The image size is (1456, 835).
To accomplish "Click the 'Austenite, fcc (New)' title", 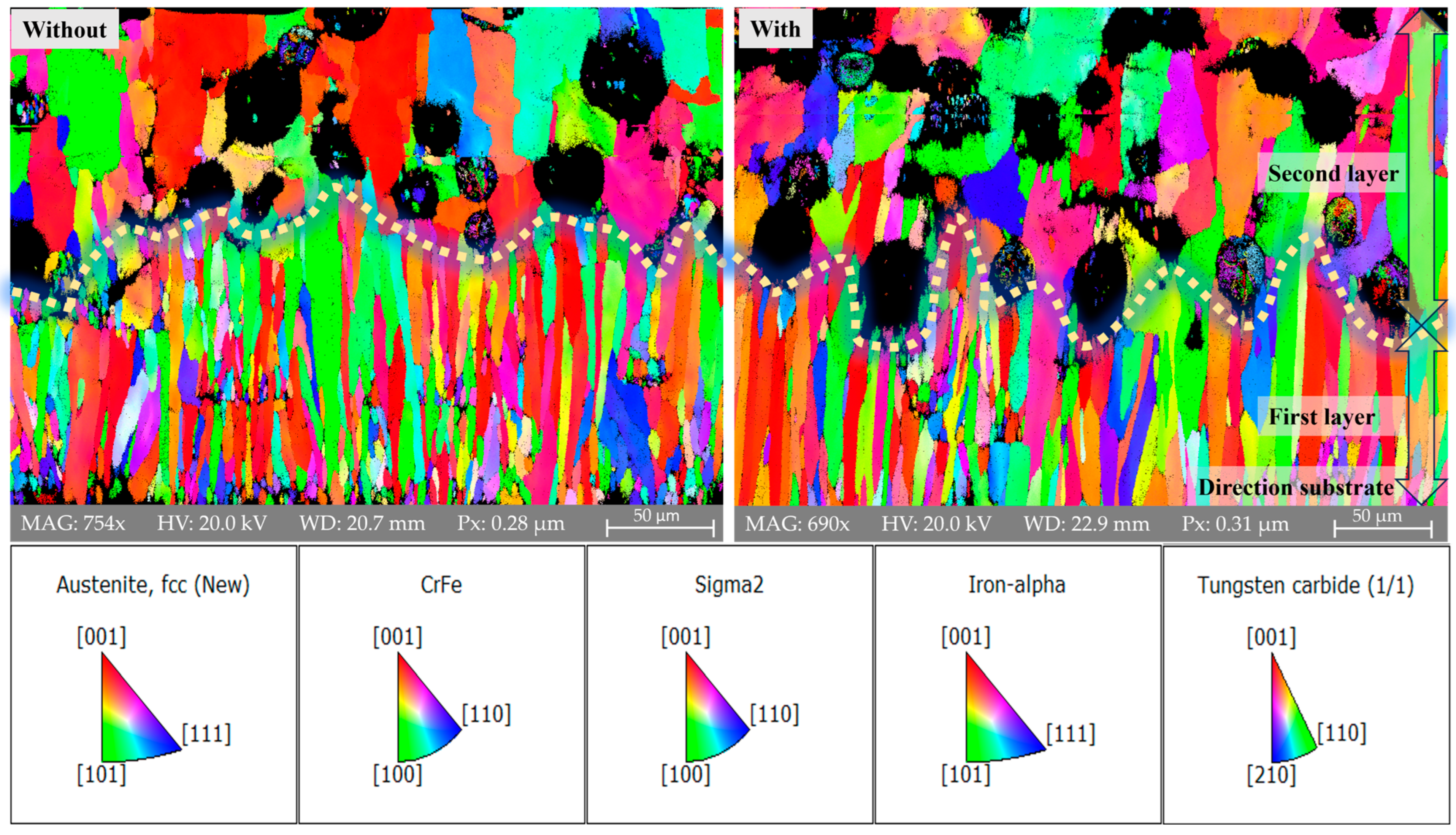I will click(x=153, y=585).
